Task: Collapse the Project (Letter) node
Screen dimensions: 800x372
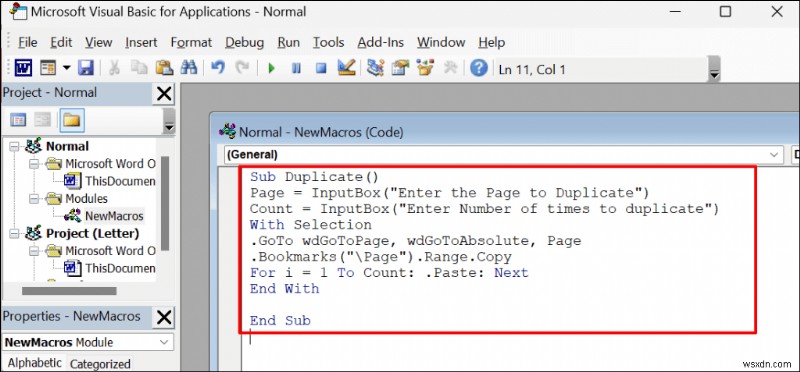Action: [x=14, y=234]
